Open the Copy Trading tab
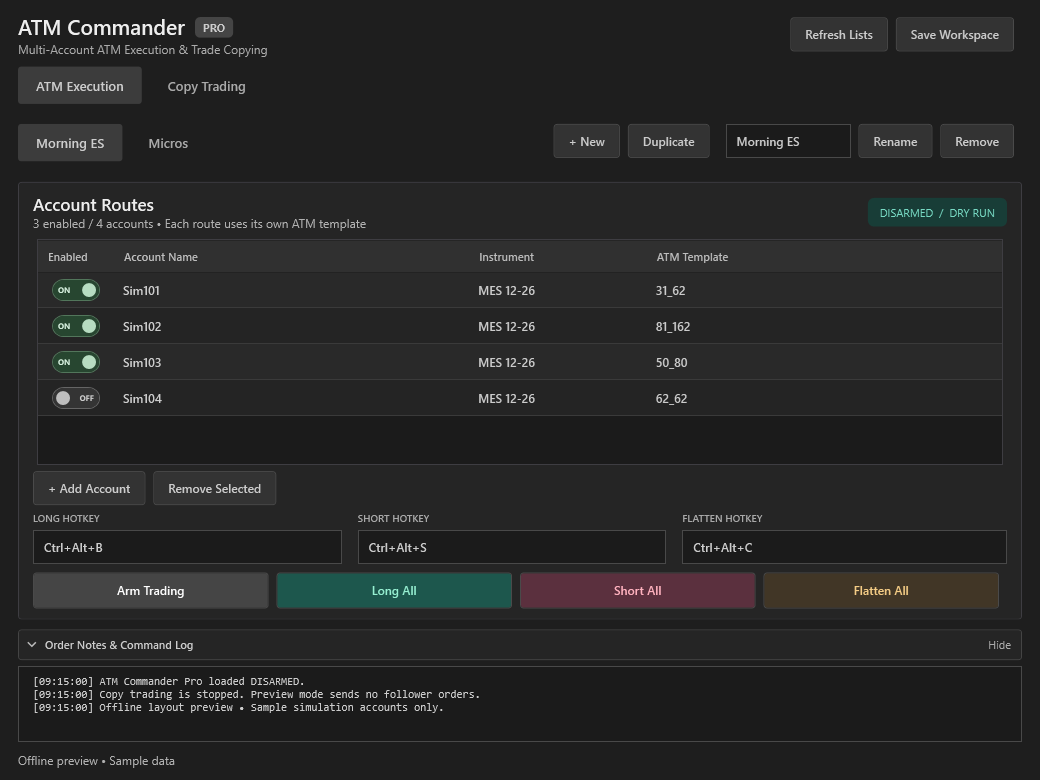The image size is (1040, 780). tap(206, 86)
